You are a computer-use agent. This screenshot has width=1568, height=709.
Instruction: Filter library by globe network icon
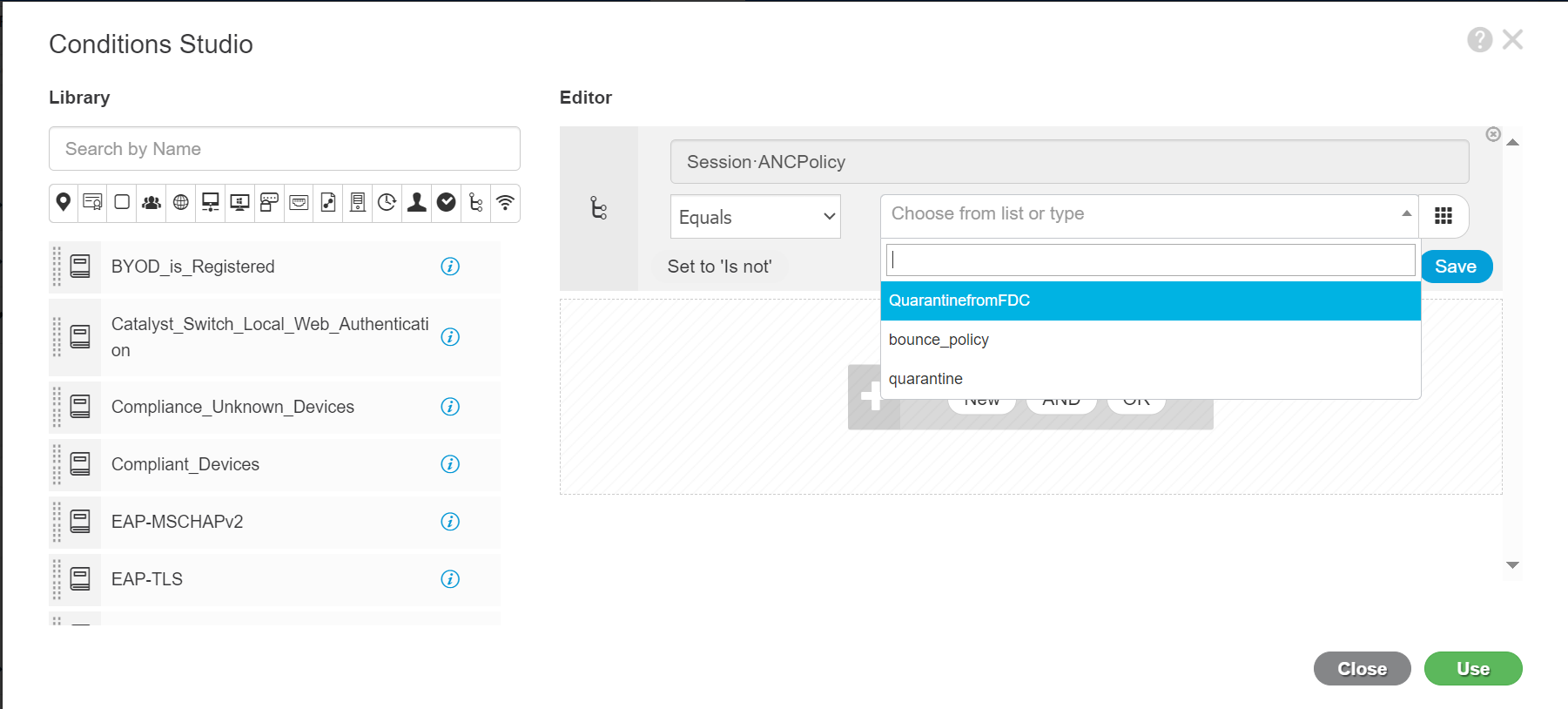[181, 202]
